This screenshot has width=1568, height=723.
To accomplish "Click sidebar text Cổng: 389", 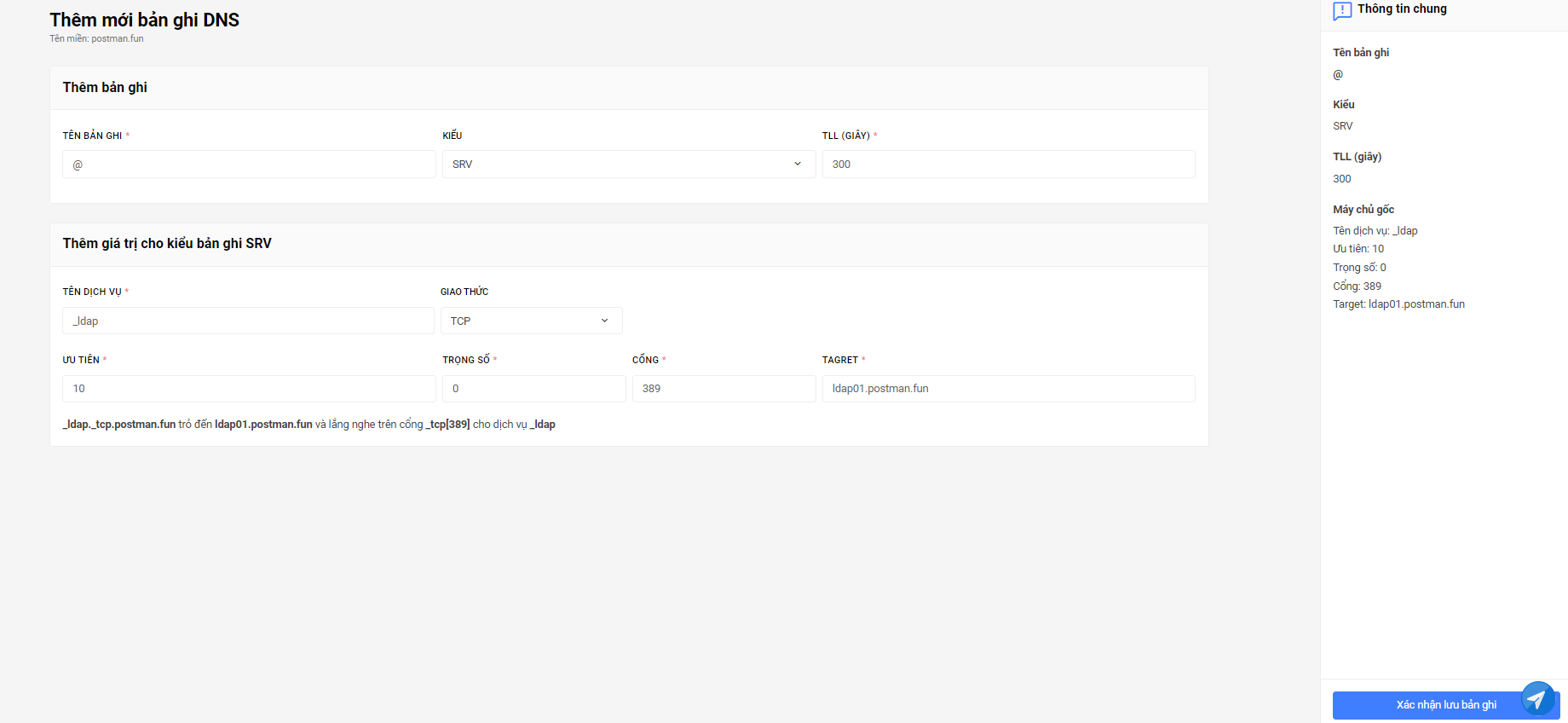I will 1357,286.
